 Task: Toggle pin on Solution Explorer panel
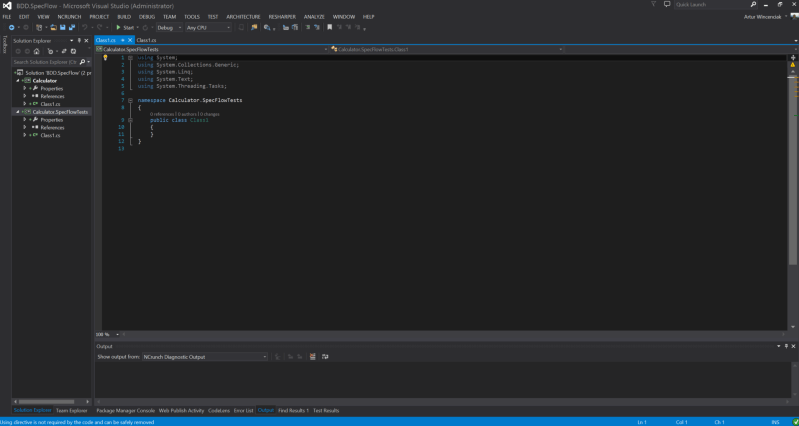pyautogui.click(x=79, y=40)
